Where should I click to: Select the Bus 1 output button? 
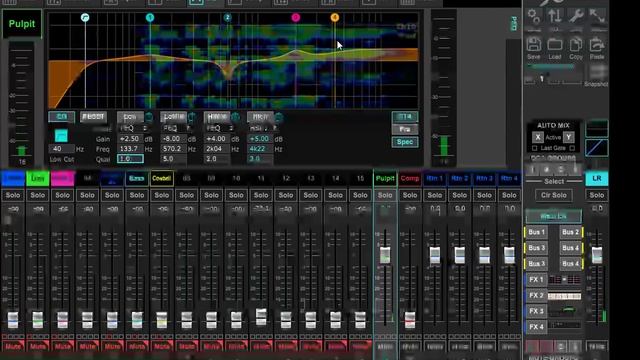536,232
